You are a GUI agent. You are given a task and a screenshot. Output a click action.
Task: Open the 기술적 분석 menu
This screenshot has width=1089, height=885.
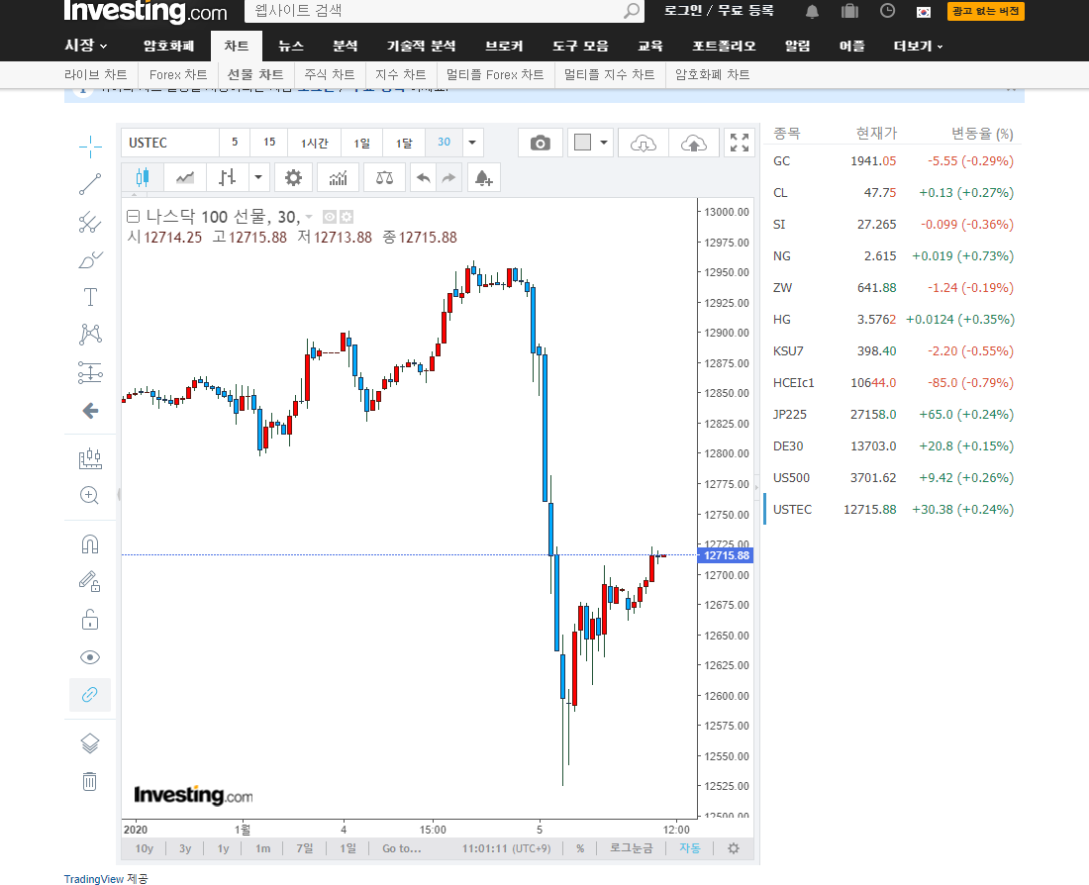tap(421, 46)
